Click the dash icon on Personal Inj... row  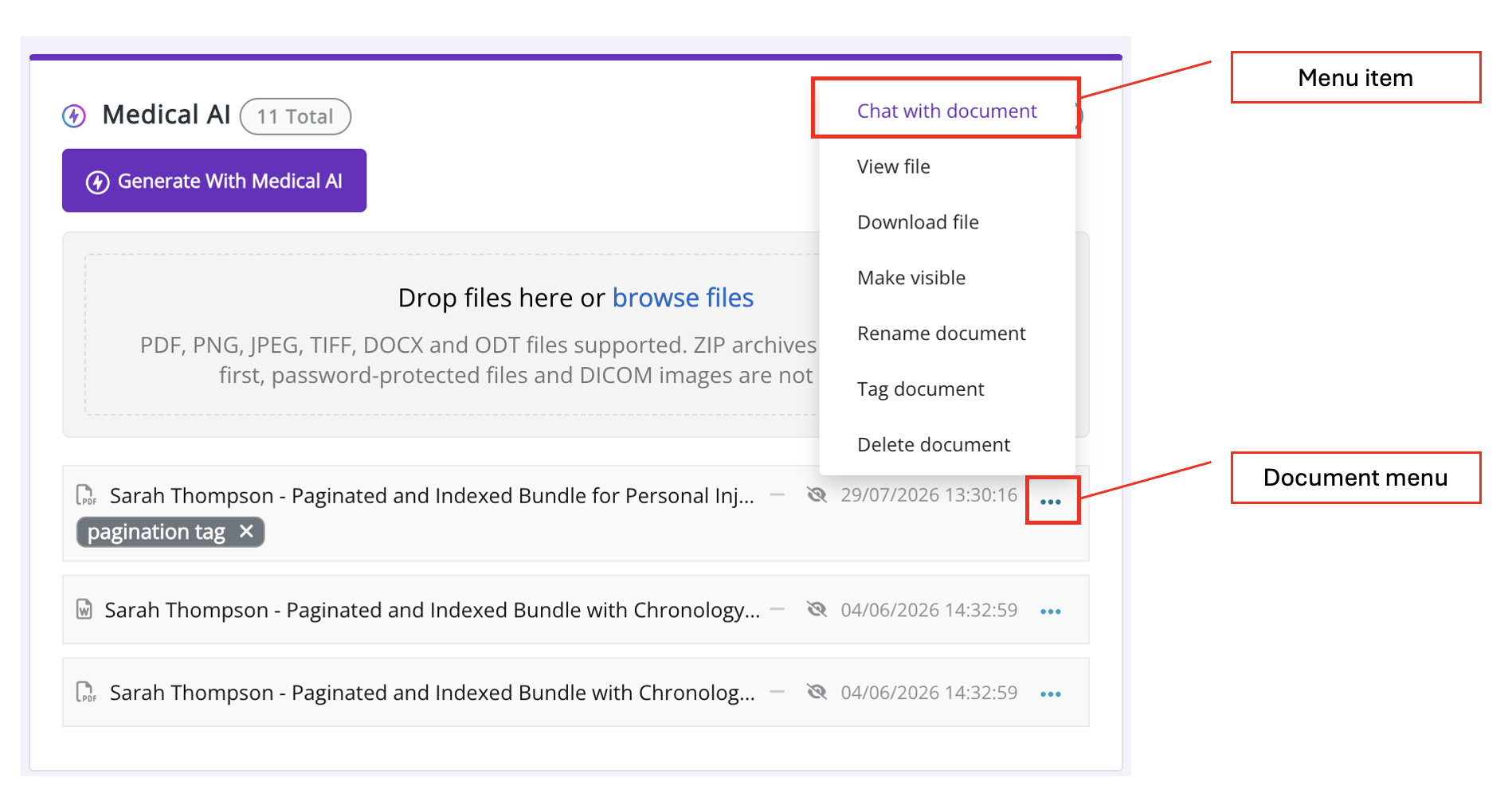tap(778, 495)
